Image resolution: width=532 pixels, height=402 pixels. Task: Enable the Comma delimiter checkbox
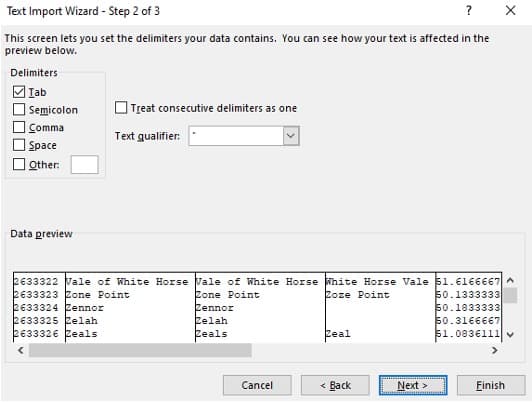click(19, 127)
